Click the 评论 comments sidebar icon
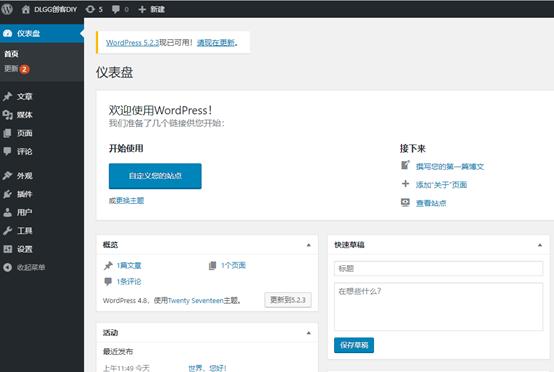 (x=7, y=152)
